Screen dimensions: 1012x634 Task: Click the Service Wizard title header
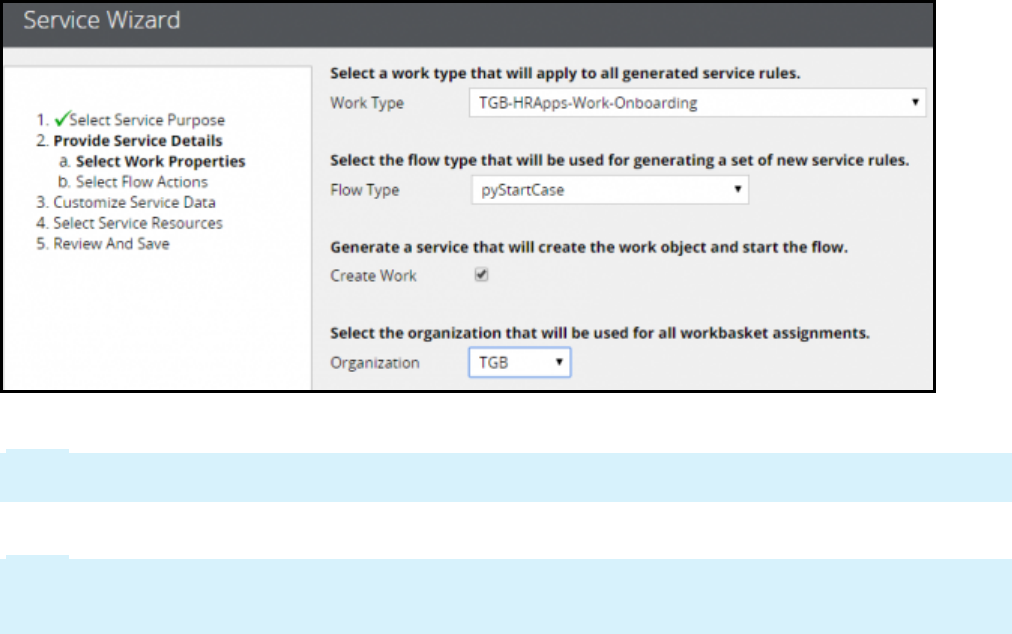point(102,20)
